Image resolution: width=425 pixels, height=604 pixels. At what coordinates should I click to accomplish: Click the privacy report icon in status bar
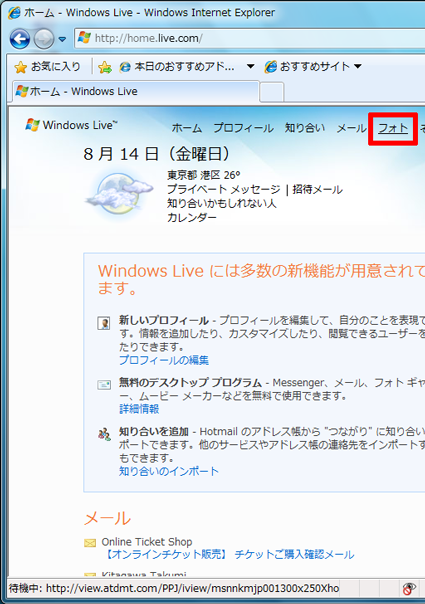coord(409,589)
